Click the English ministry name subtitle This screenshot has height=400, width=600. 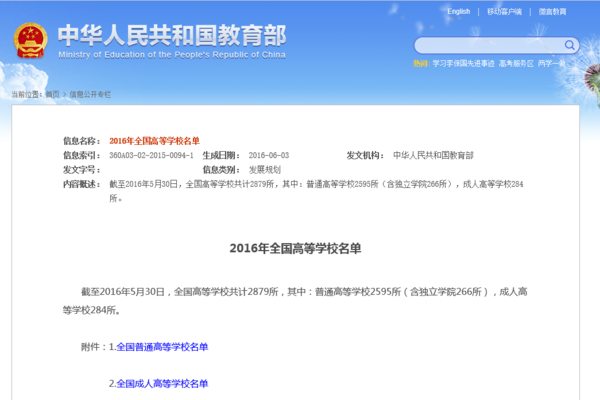click(x=172, y=55)
